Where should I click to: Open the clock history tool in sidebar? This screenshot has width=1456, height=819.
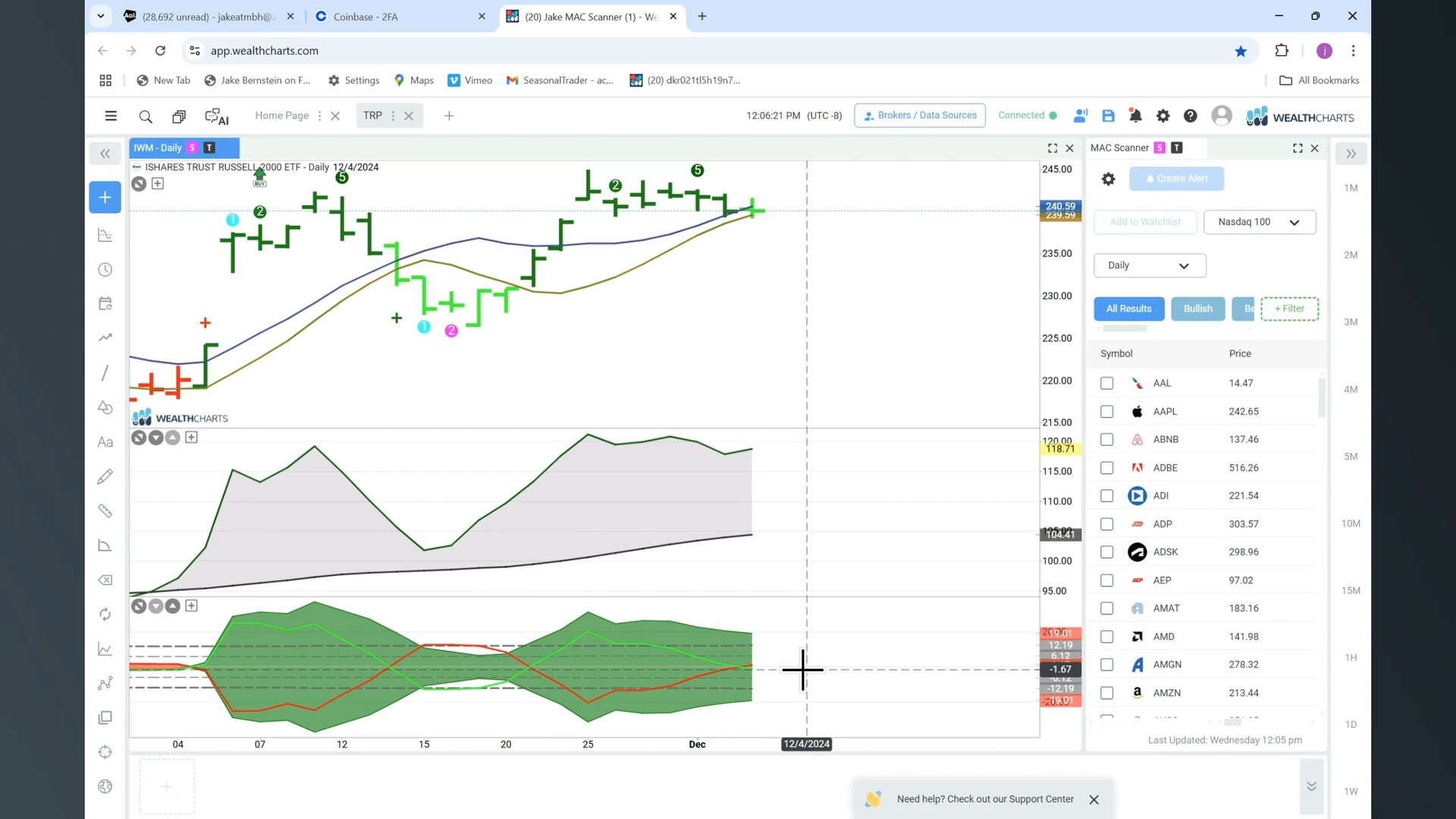[x=105, y=270]
